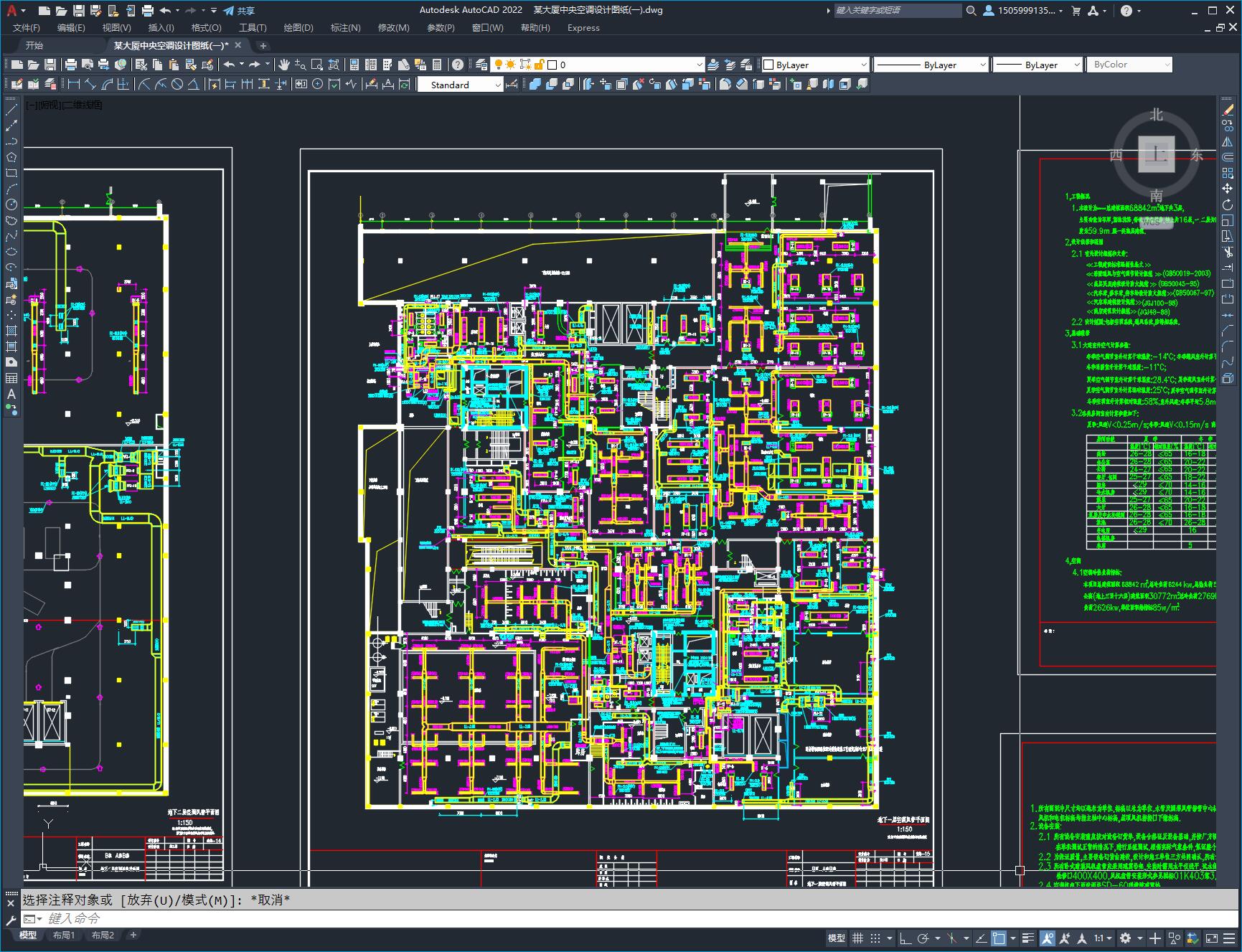Expand the Standard dimension style dropdown
The width and height of the screenshot is (1242, 952).
pos(497,85)
